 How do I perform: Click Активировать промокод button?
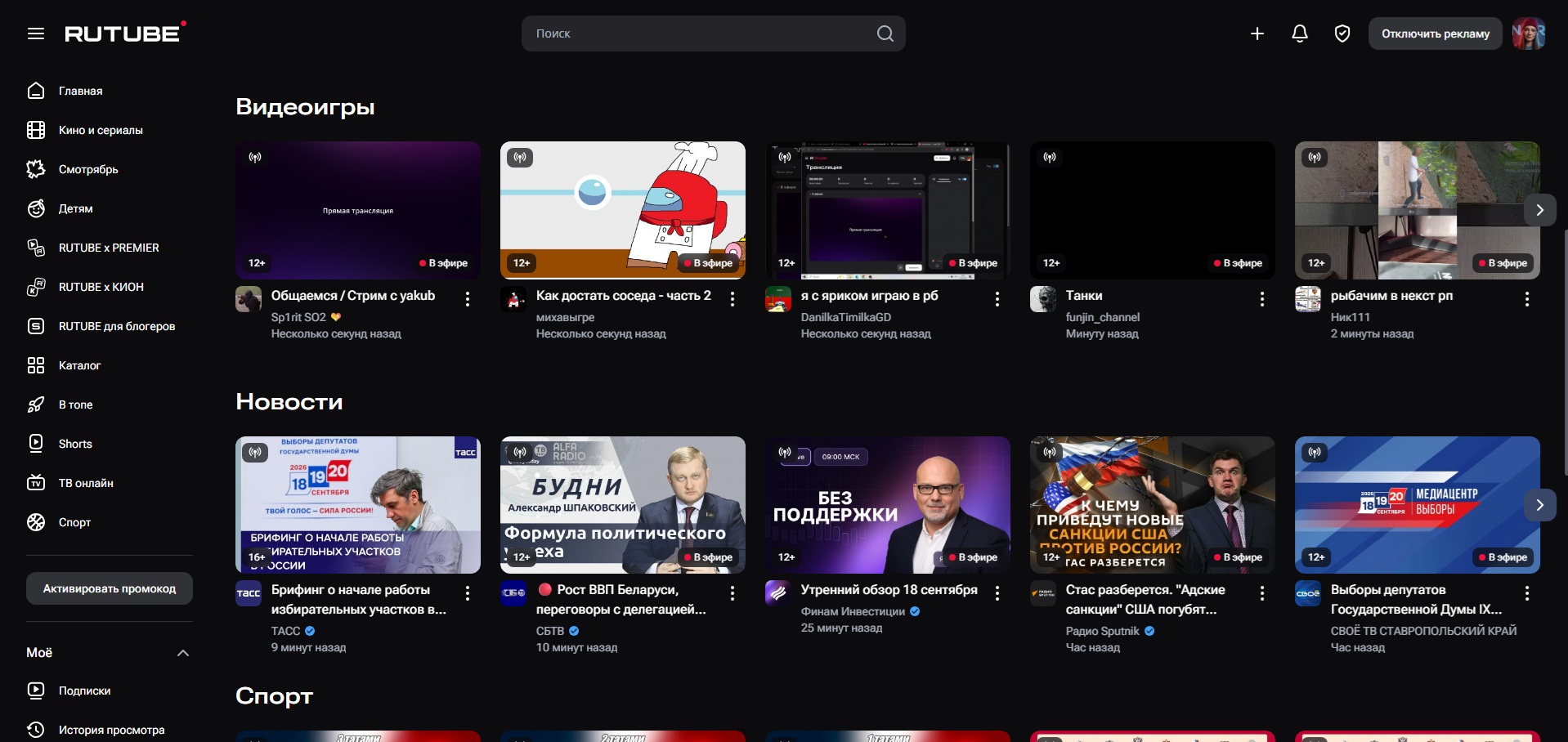pos(110,588)
